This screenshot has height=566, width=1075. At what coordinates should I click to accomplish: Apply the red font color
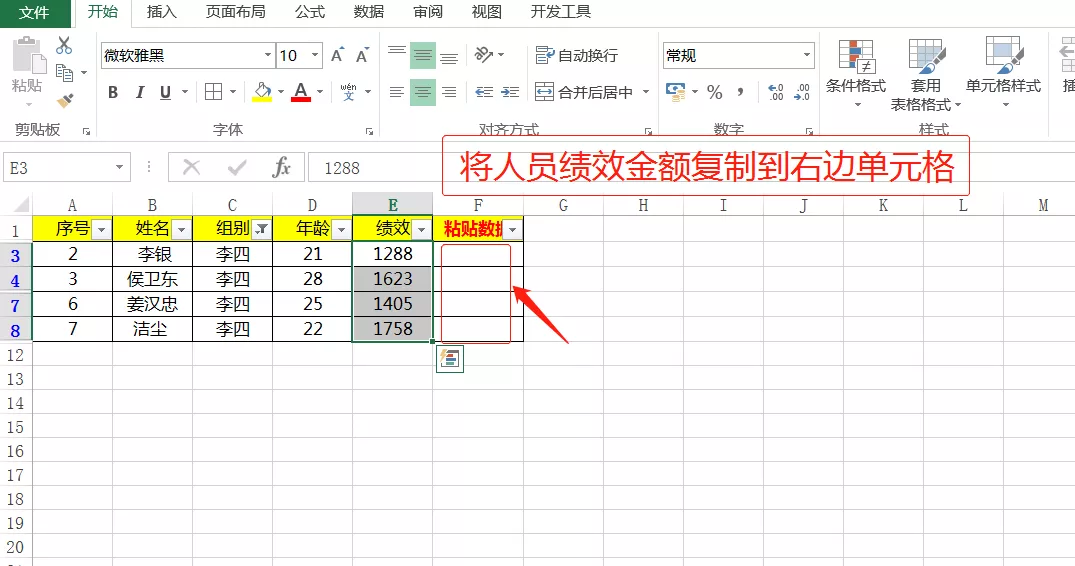tap(301, 92)
